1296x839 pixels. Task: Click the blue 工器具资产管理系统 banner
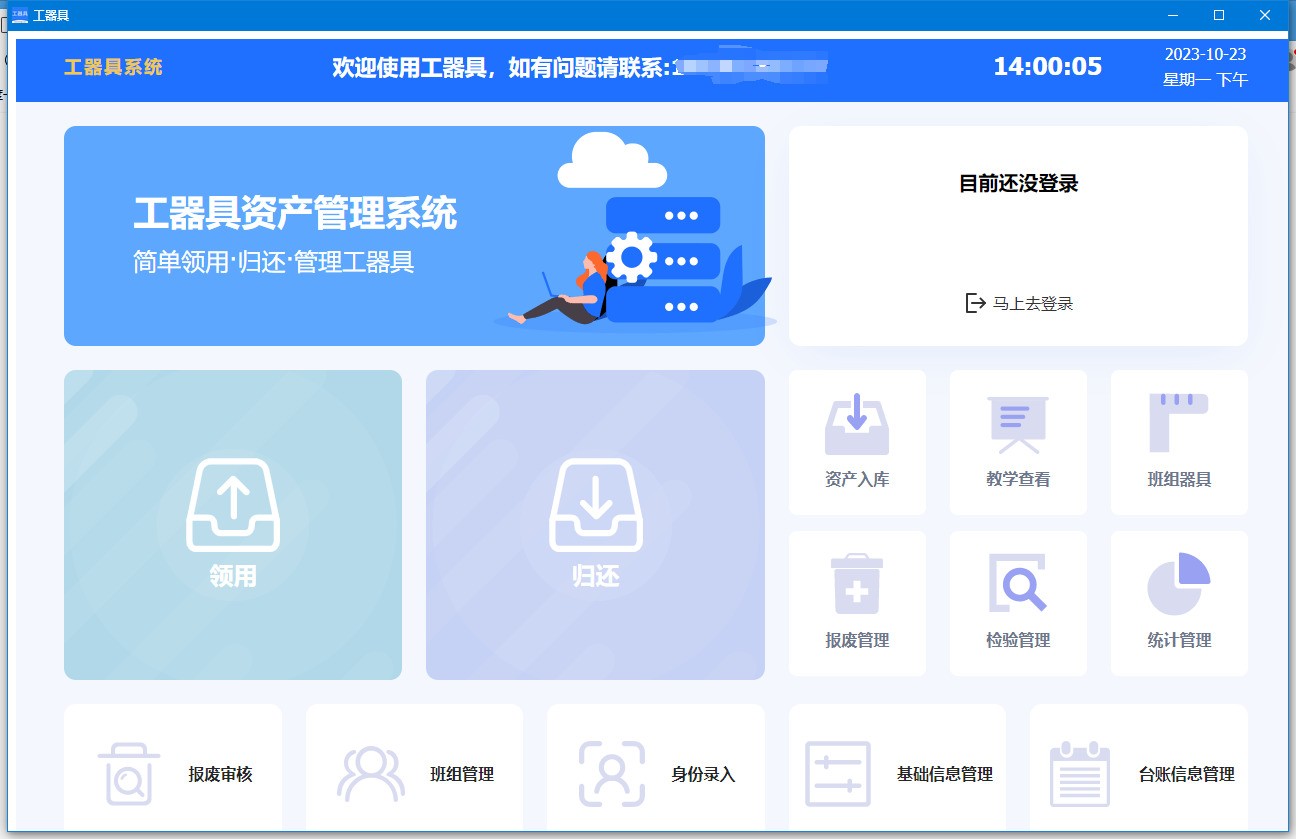[x=414, y=235]
